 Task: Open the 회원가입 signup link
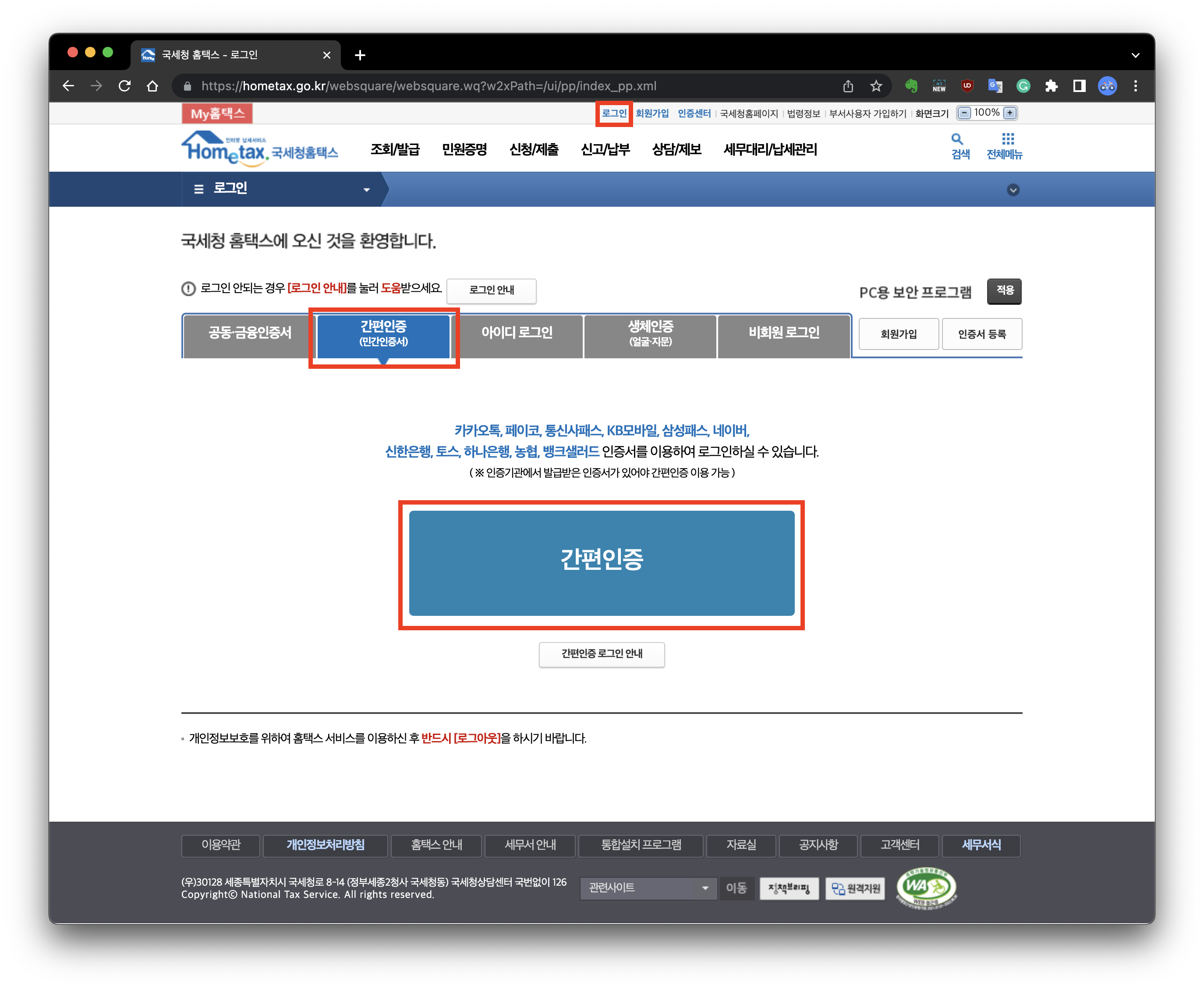(651, 113)
